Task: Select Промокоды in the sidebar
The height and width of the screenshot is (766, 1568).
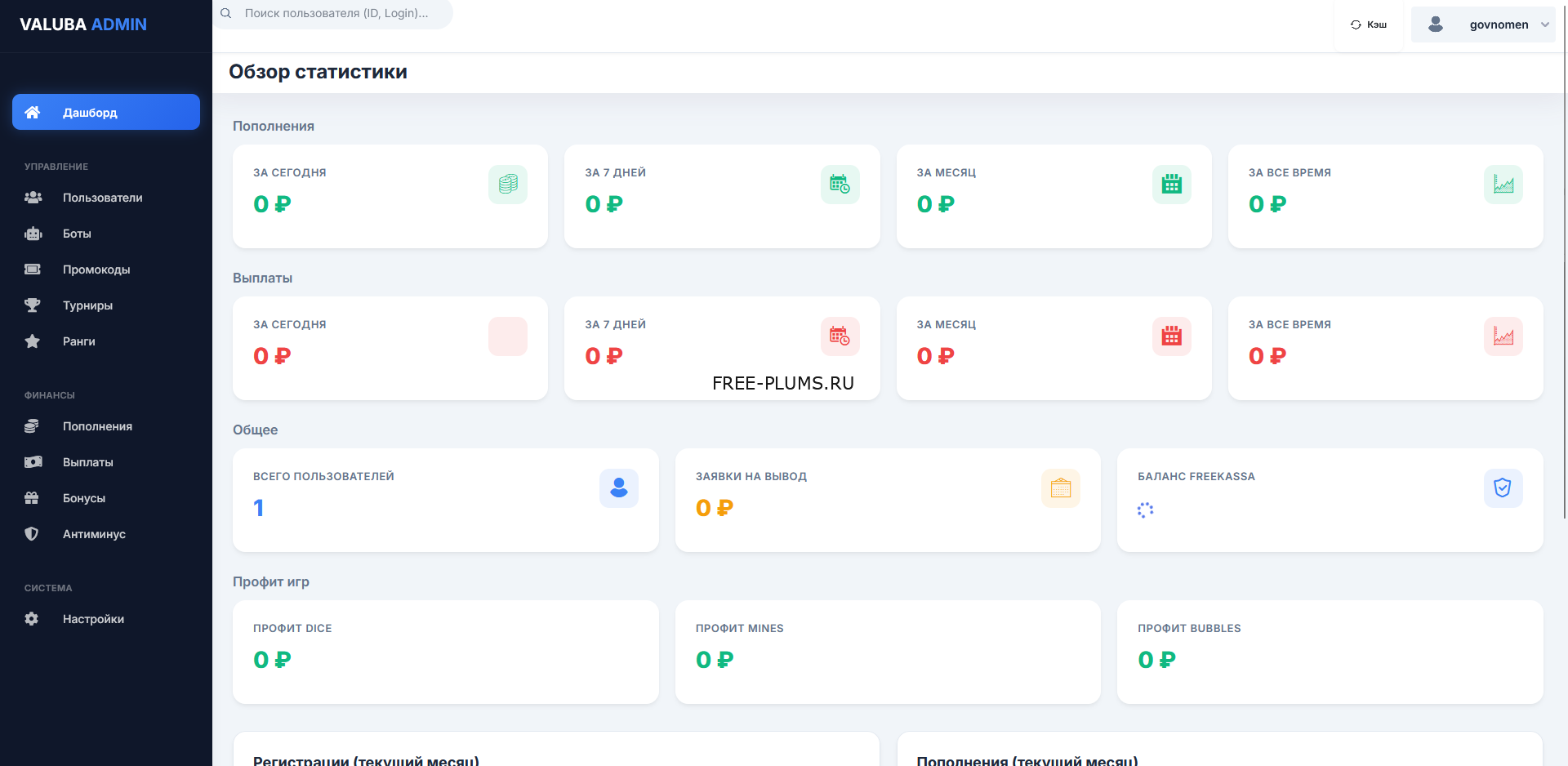Action: pyautogui.click(x=96, y=269)
